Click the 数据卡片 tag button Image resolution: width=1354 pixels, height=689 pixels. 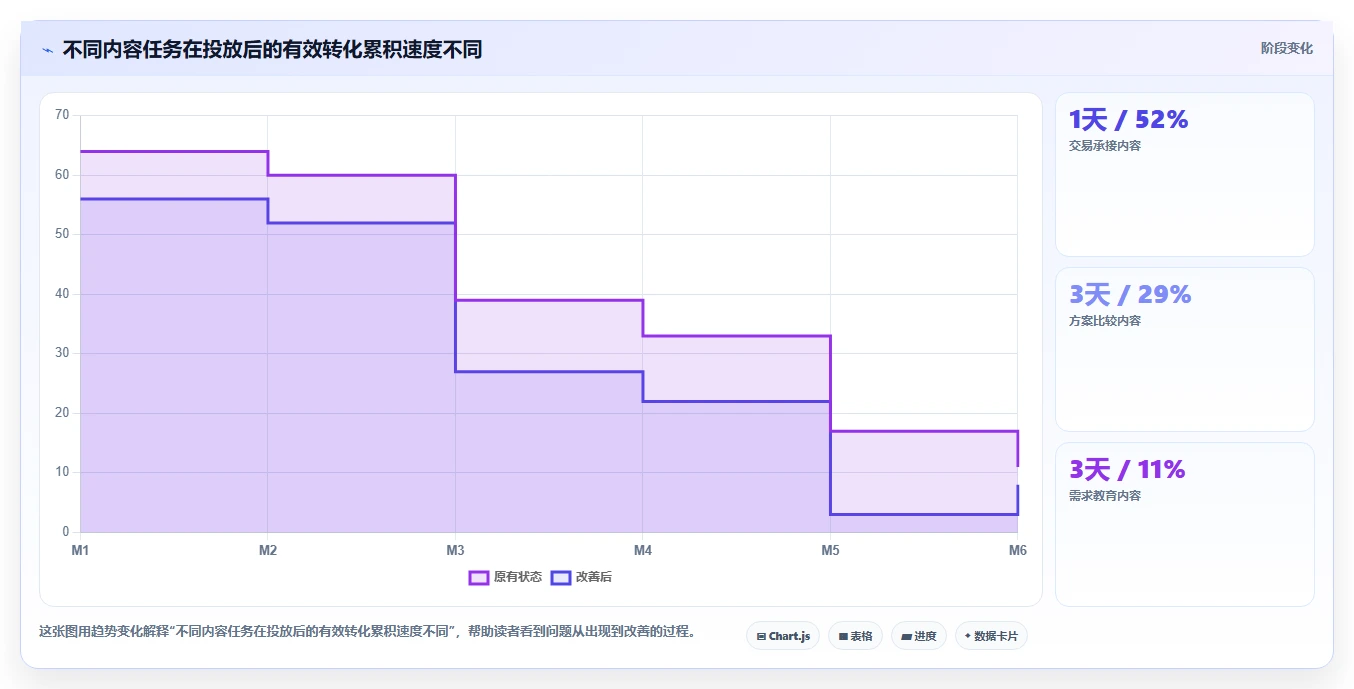tap(991, 636)
